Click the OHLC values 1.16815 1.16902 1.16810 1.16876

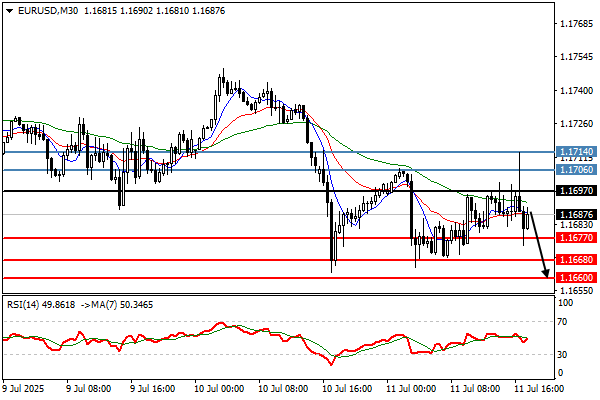(x=154, y=11)
